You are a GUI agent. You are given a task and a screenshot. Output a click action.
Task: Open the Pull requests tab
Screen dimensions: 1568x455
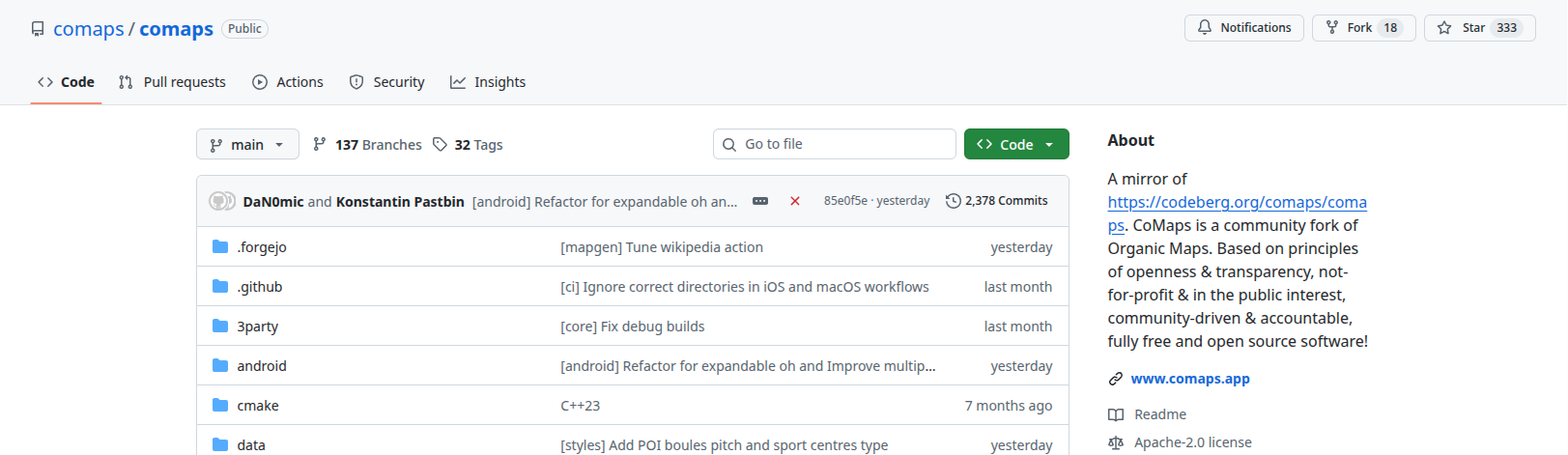tap(172, 82)
